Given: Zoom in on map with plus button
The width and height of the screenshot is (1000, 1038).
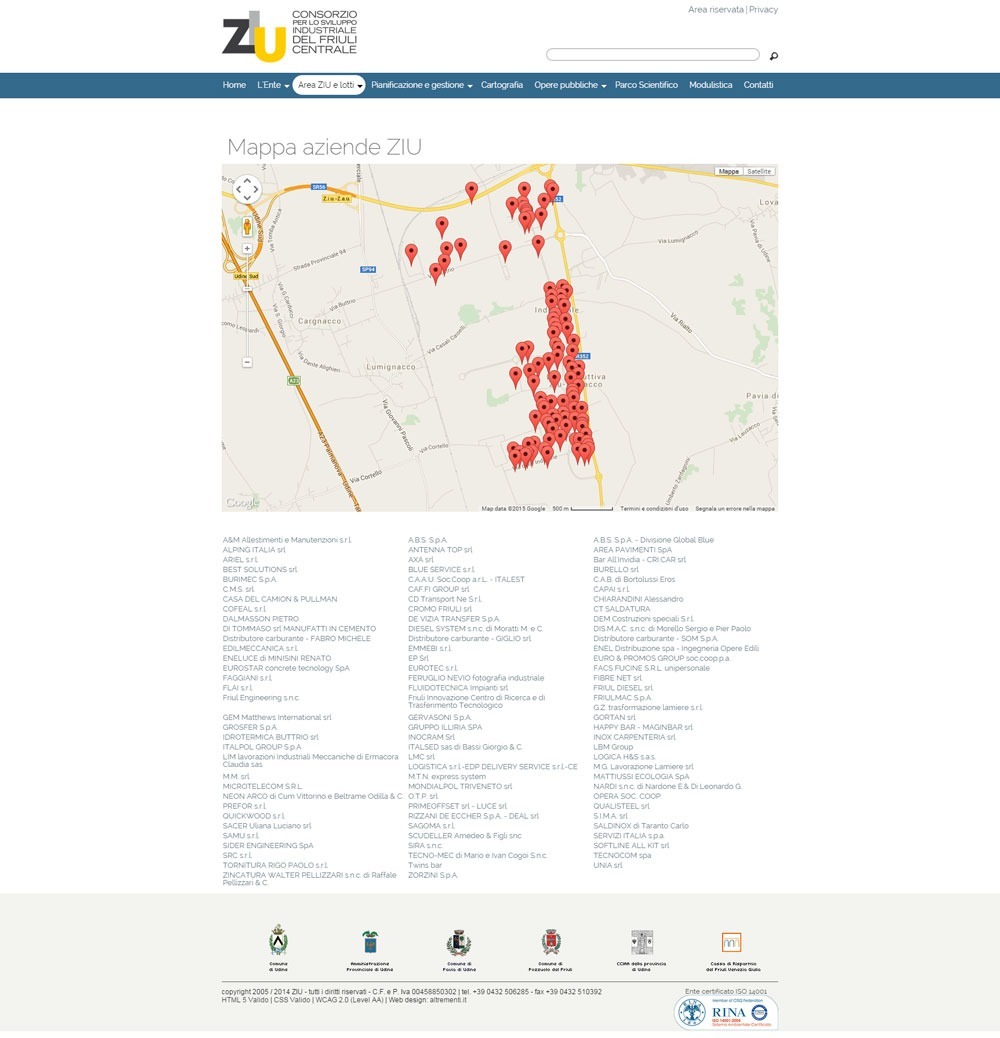Looking at the screenshot, I should (x=247, y=249).
